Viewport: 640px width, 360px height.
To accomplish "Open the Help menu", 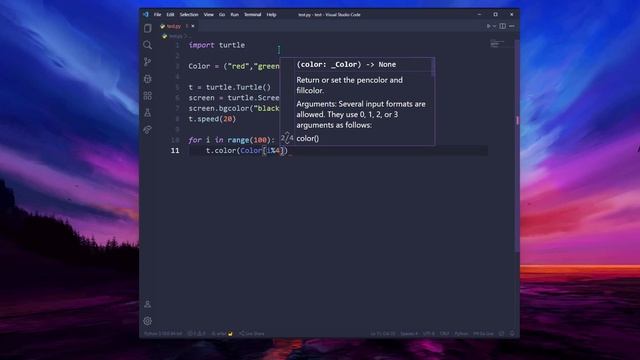I will tap(271, 15).
